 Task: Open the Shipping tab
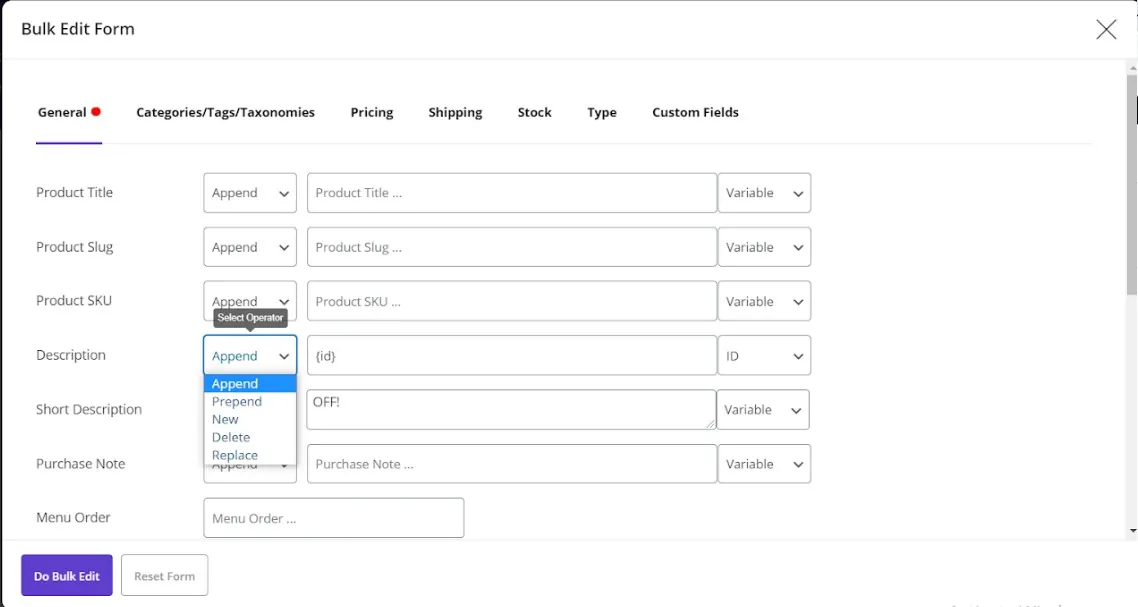455,112
